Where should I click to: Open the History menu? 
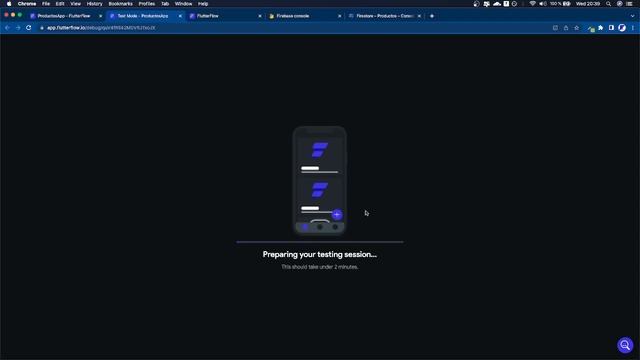[94, 4]
